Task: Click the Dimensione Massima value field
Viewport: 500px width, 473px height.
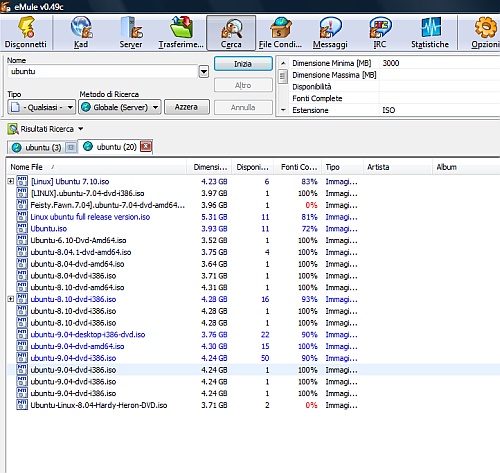Action: [x=439, y=75]
